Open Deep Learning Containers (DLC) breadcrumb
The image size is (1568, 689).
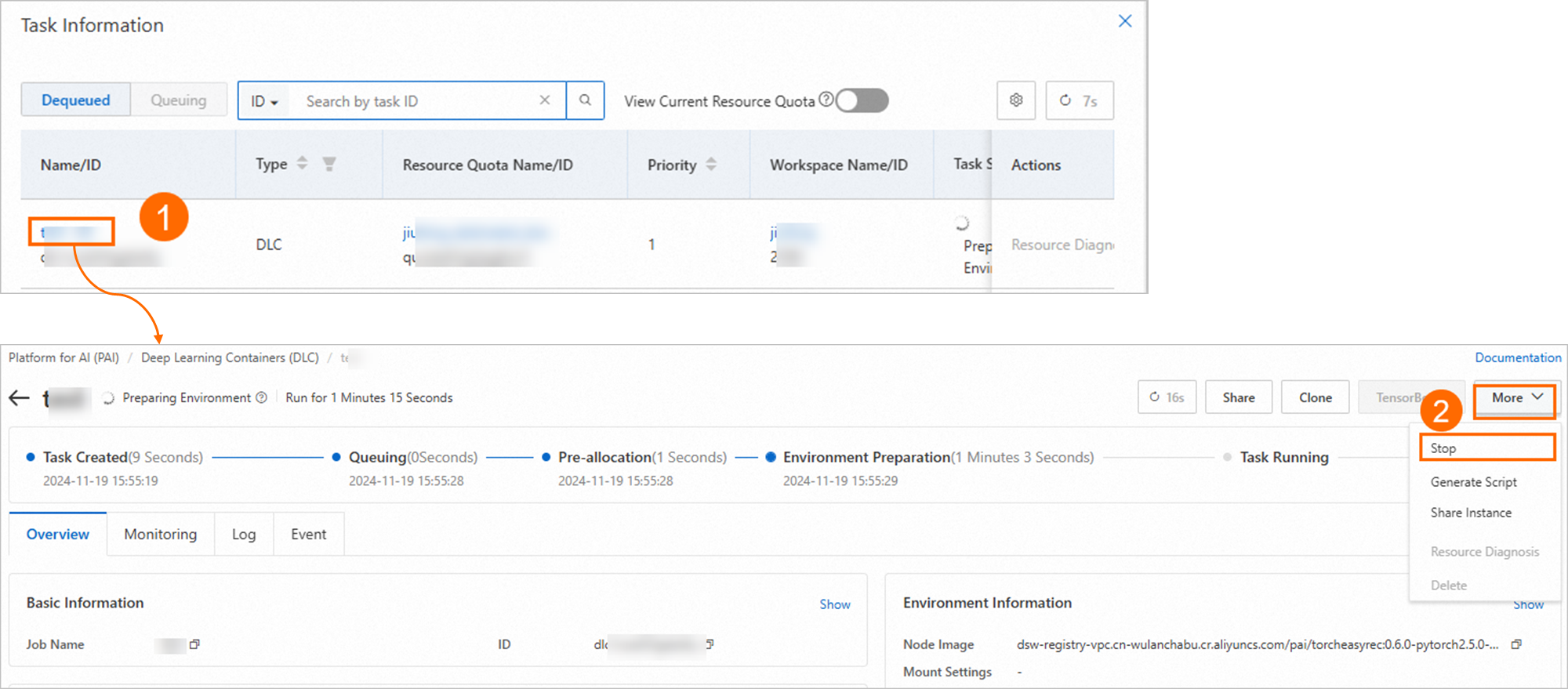pos(230,357)
